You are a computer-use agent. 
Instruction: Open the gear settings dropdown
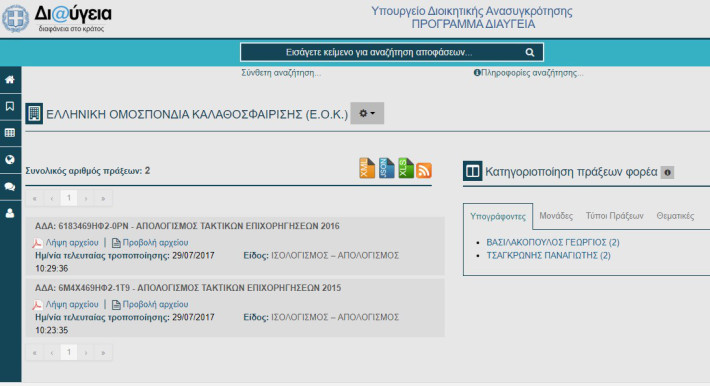pos(367,113)
